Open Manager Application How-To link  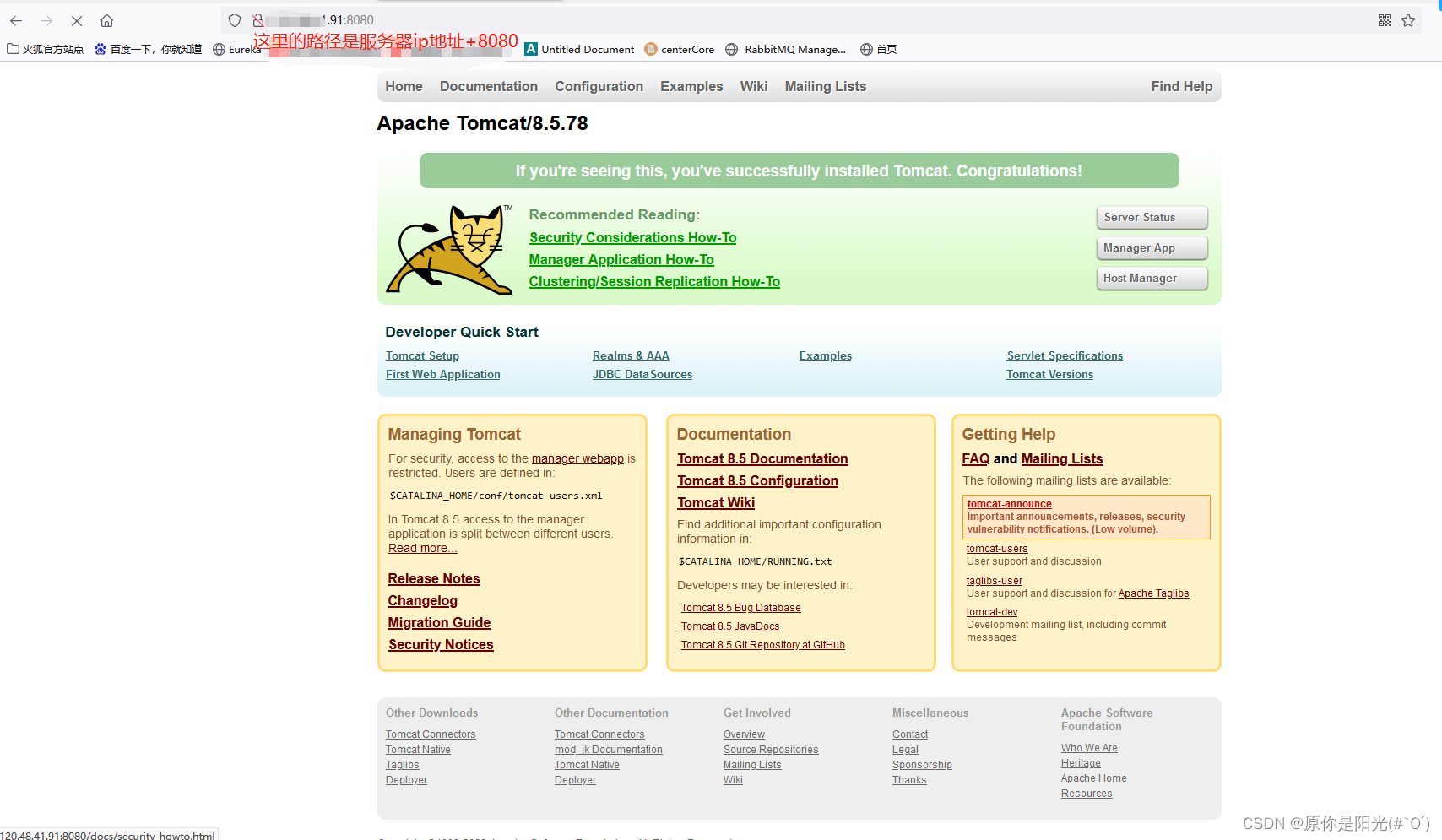click(x=621, y=259)
